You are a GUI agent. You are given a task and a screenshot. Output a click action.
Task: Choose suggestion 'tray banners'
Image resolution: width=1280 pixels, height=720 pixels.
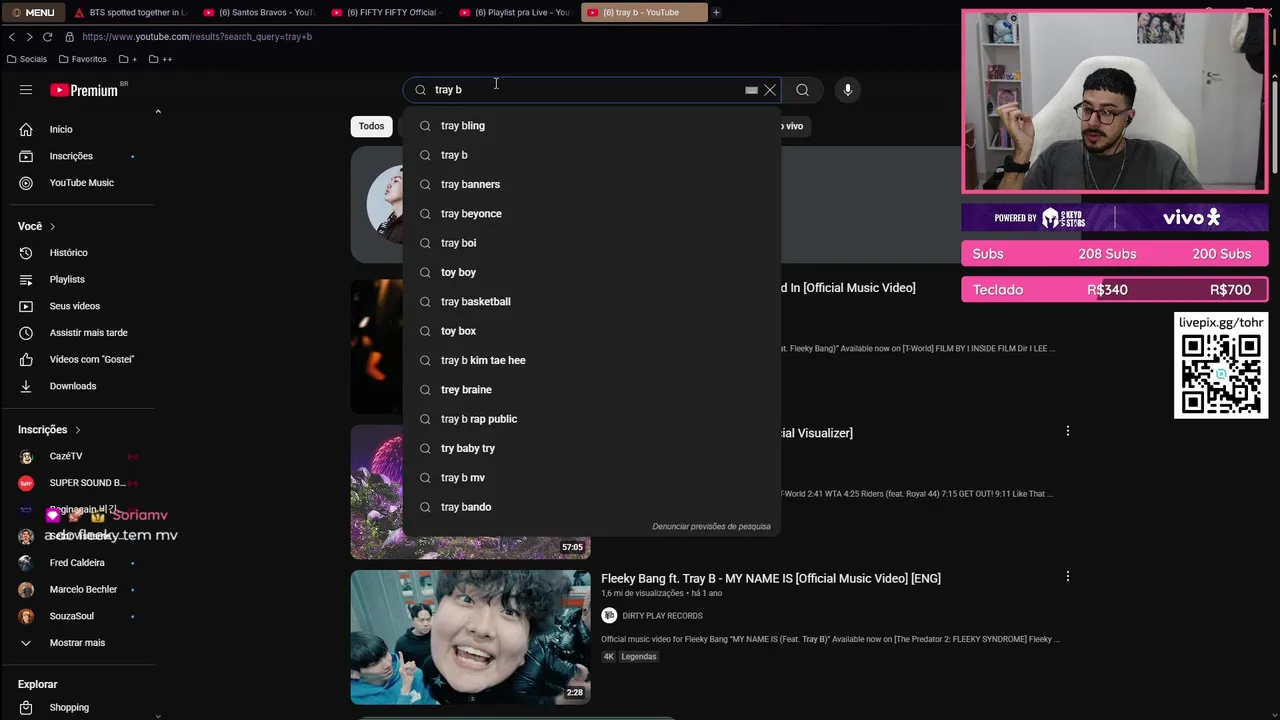click(x=592, y=184)
